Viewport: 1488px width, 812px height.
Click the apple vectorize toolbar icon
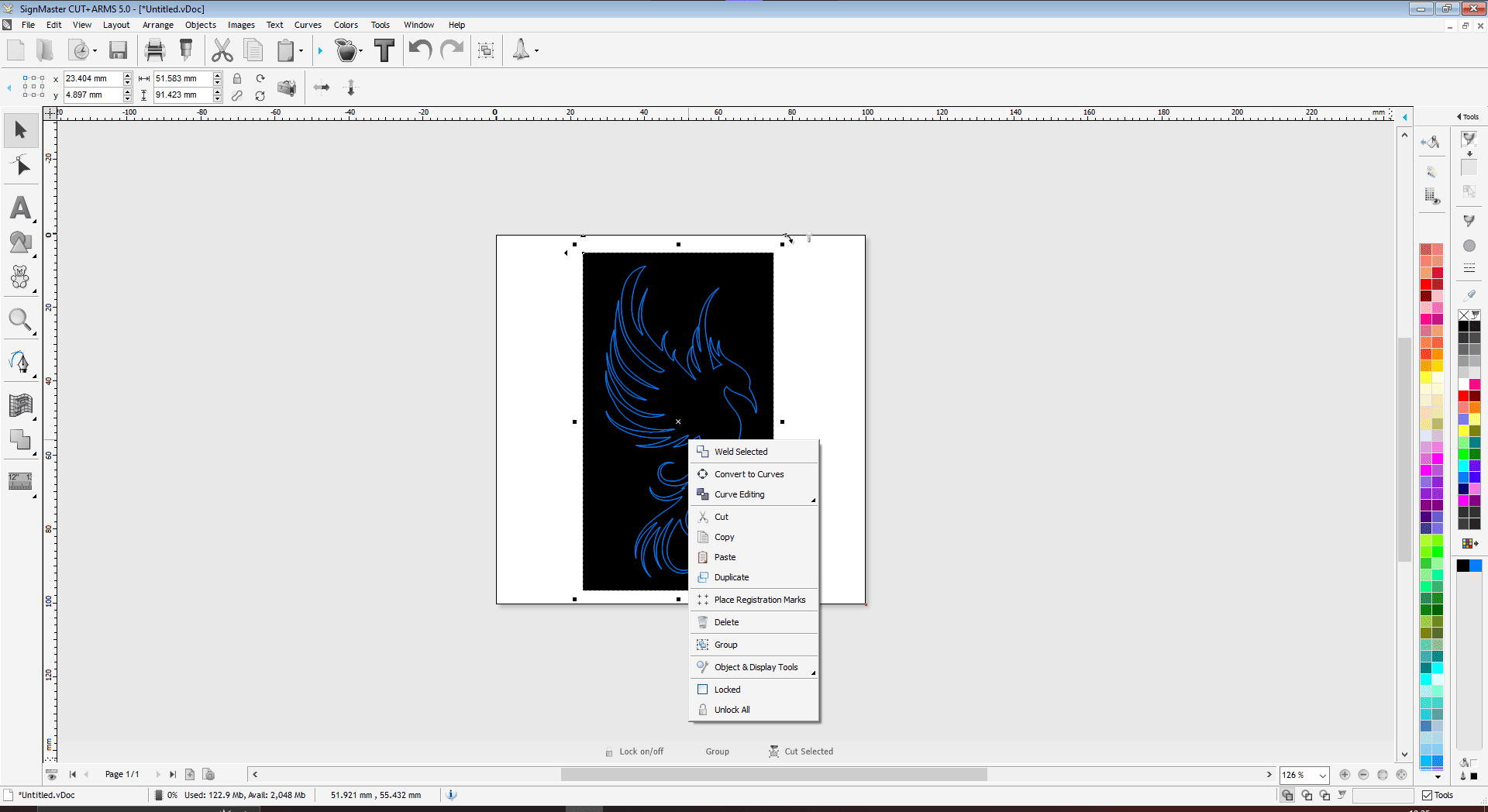tap(346, 51)
